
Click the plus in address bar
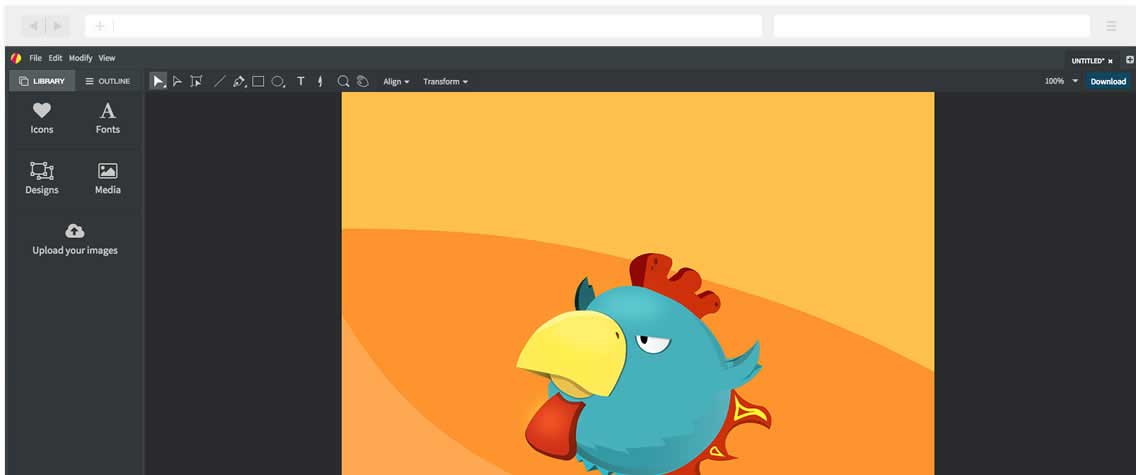(x=100, y=26)
